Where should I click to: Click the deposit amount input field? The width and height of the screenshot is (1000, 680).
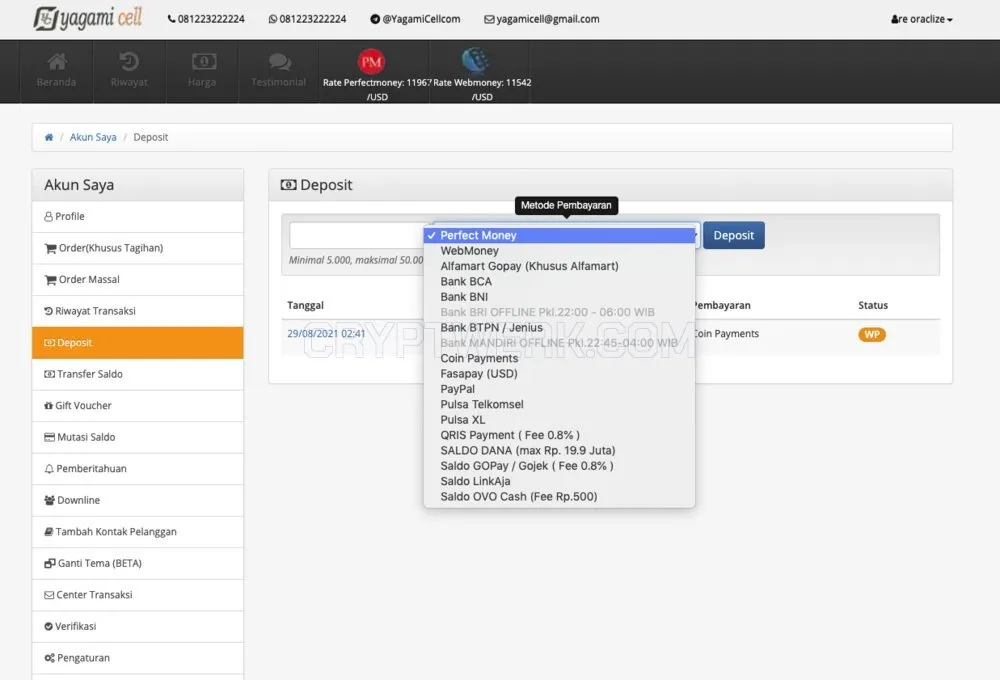click(357, 235)
